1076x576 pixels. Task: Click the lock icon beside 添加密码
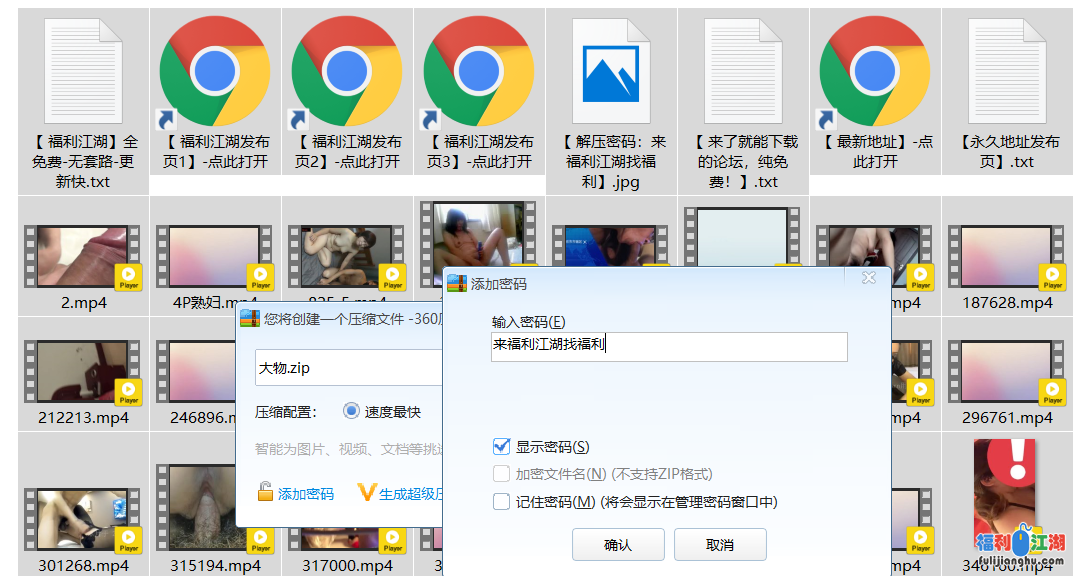265,492
